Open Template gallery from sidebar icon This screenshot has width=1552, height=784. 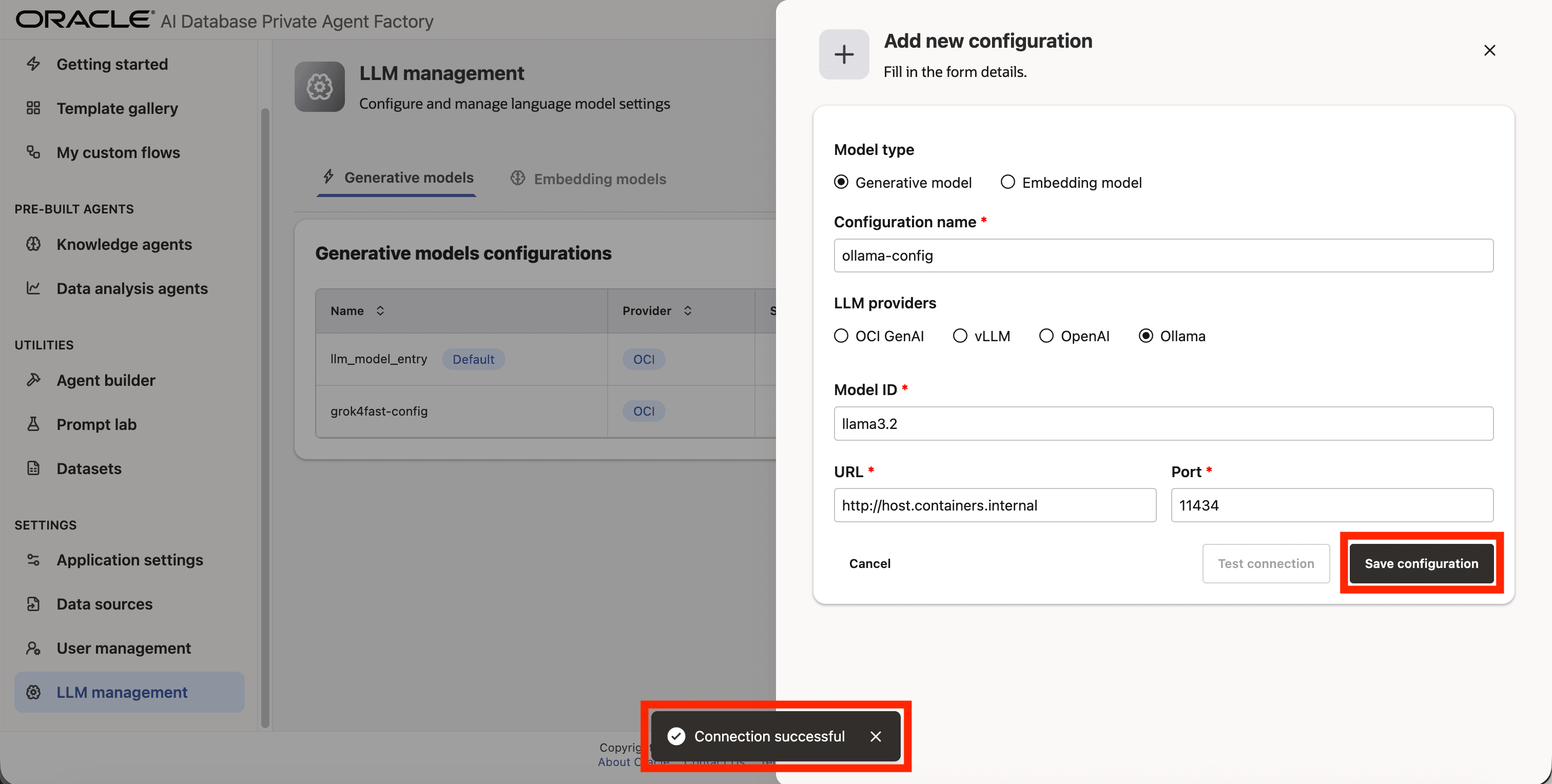[33, 108]
